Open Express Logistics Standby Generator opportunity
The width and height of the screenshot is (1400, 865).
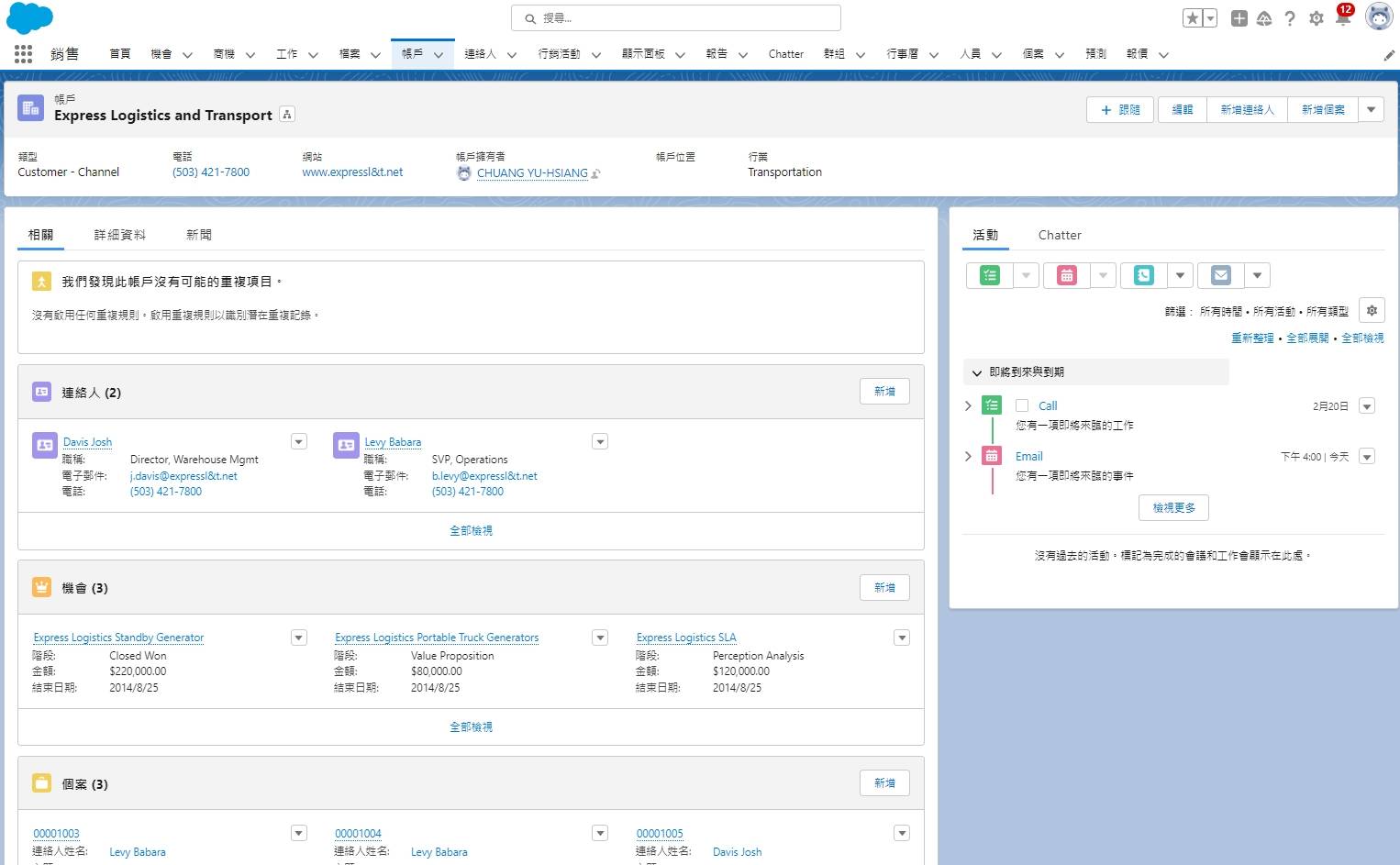pyautogui.click(x=118, y=638)
